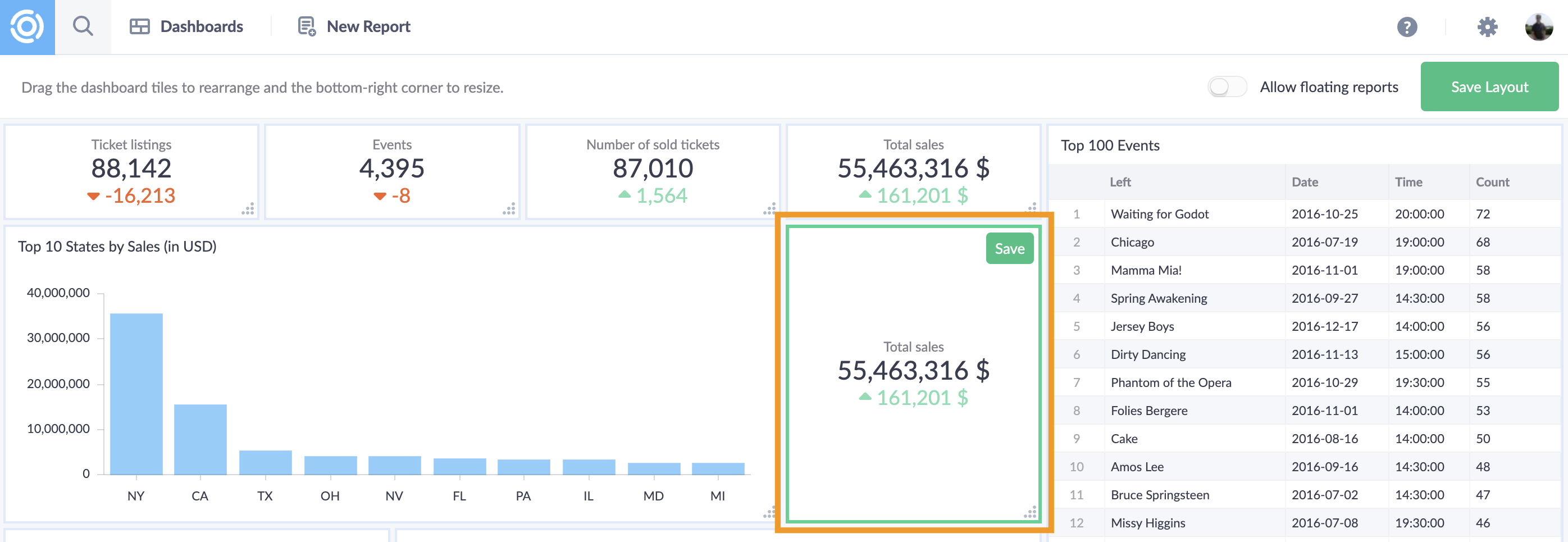This screenshot has height=542, width=1568.
Task: Click Save on the Total sales tile
Action: coord(1009,248)
